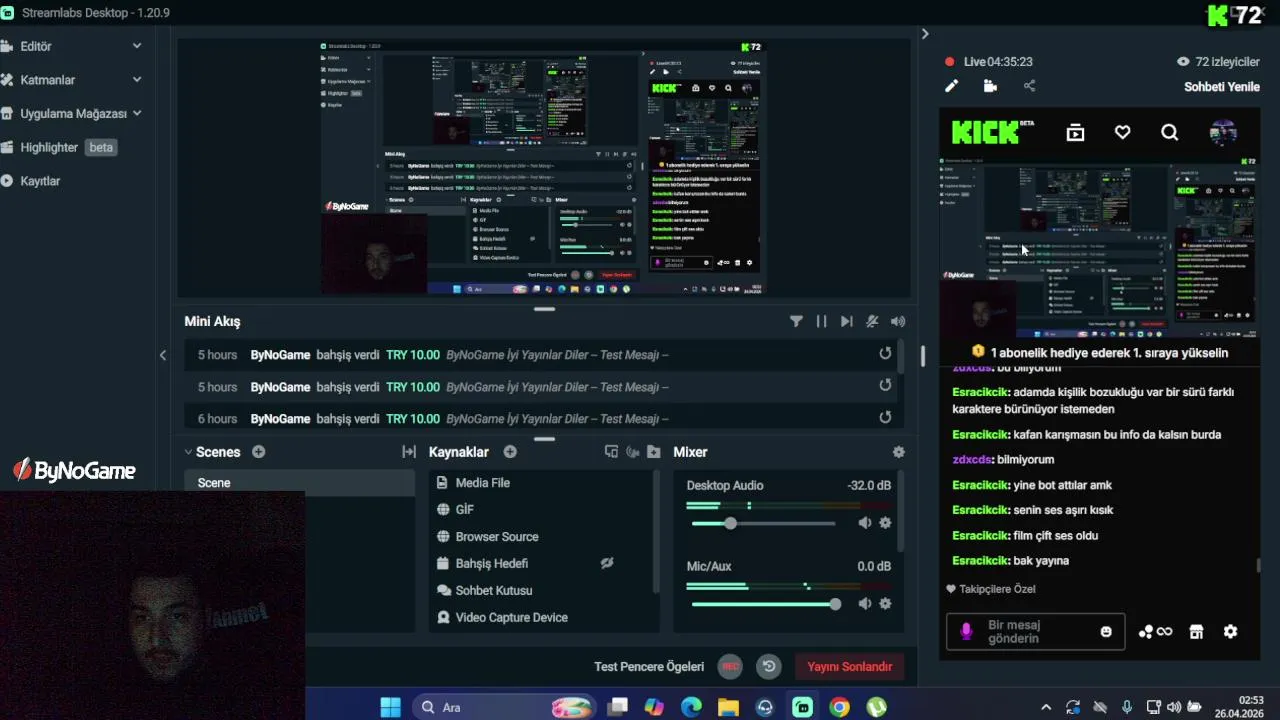Collapse the chat panel right arrow
This screenshot has width=1280, height=720.
[925, 34]
